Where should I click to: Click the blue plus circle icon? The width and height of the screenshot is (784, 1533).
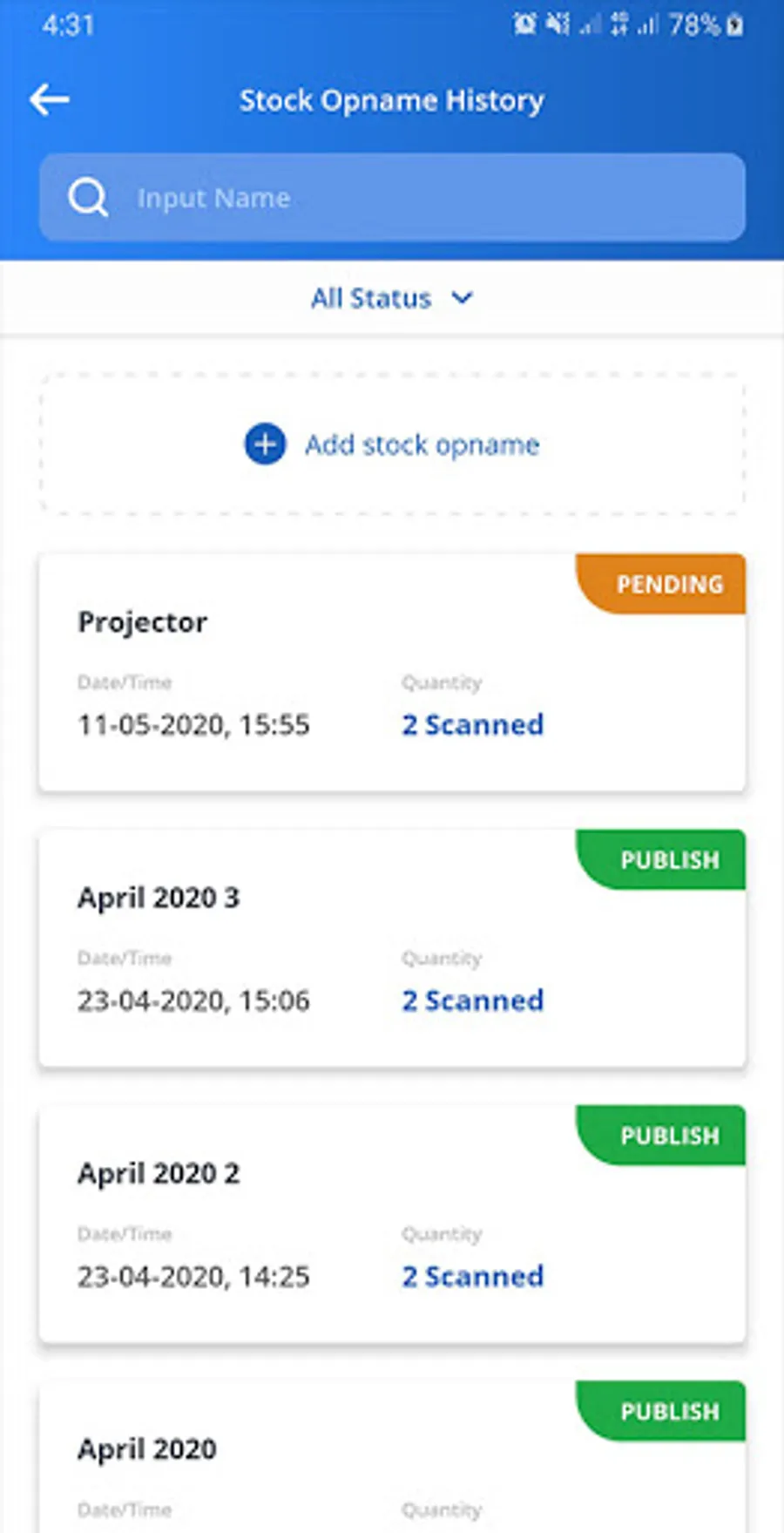click(x=265, y=444)
